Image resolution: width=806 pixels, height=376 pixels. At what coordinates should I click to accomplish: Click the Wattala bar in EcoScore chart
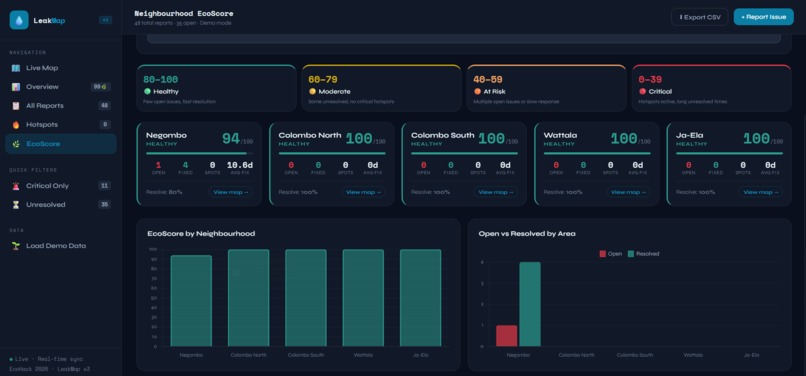tap(363, 298)
